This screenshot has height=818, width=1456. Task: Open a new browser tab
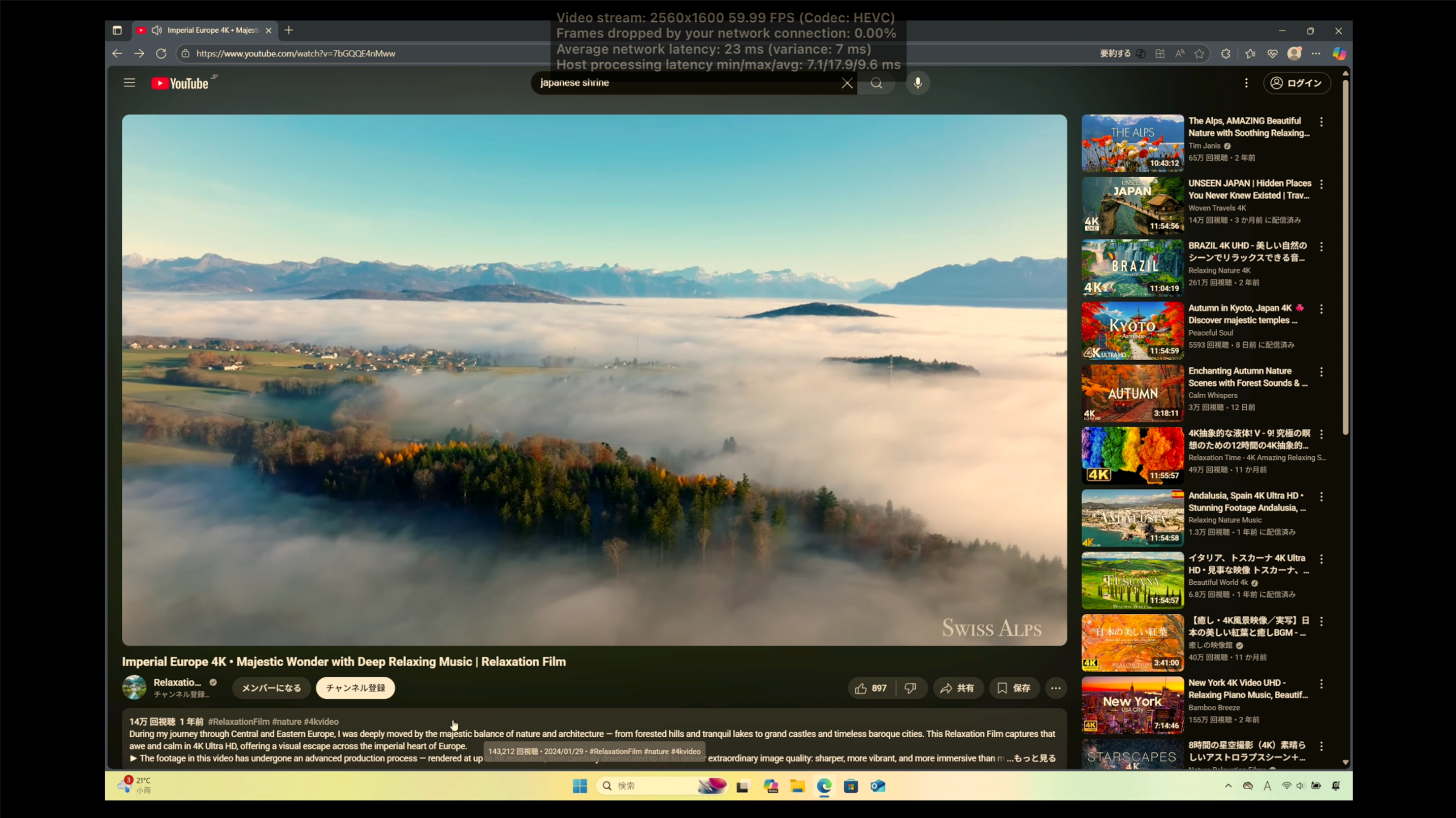289,30
